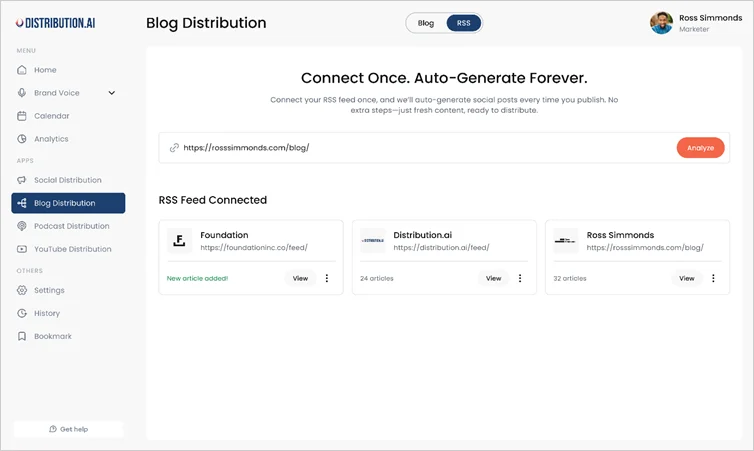This screenshot has width=754, height=451.
Task: Click the Distribution.ai logo
Action: (55, 23)
